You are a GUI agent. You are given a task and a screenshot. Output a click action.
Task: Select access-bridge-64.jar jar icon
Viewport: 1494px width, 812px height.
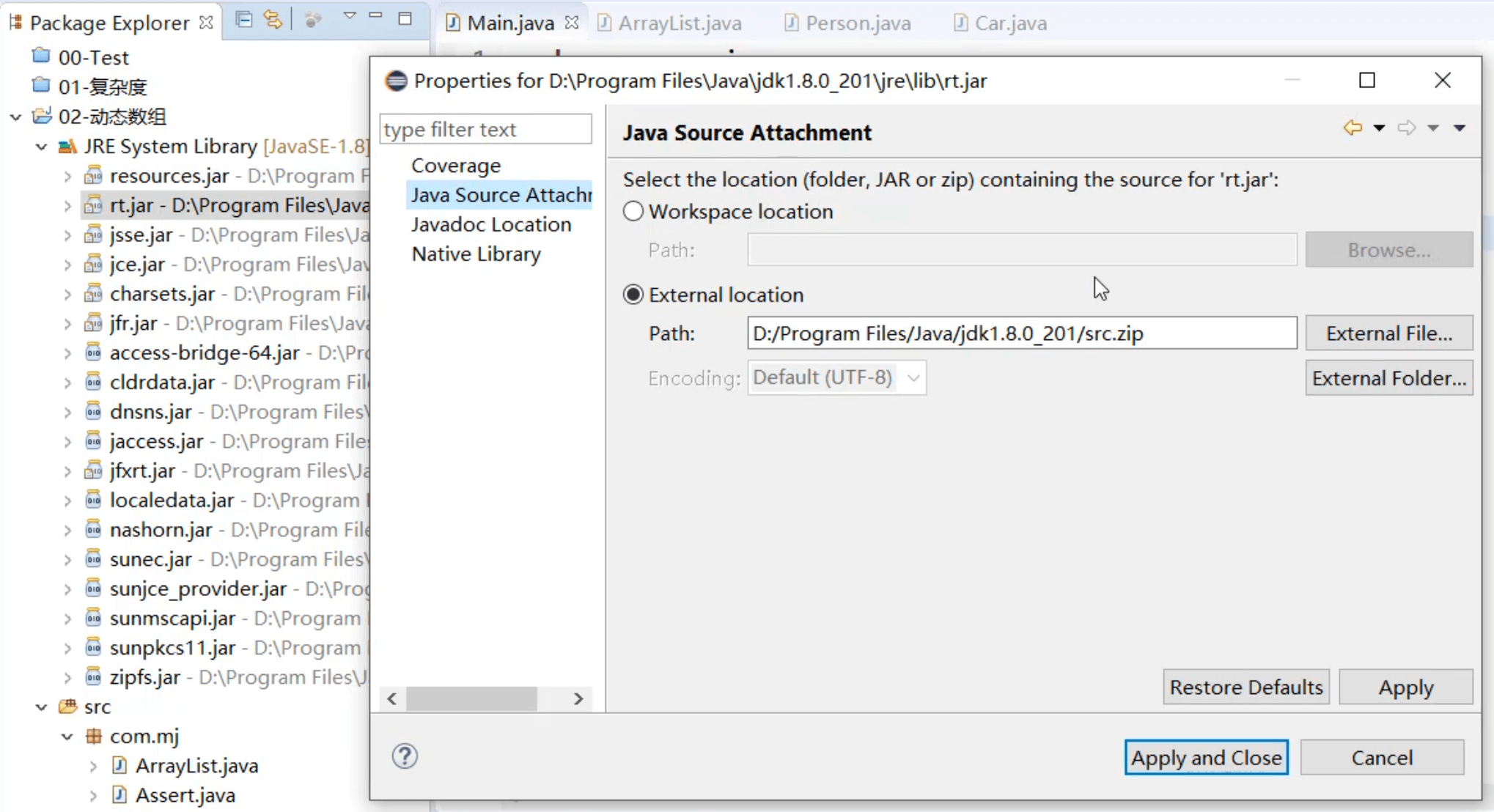pyautogui.click(x=93, y=353)
